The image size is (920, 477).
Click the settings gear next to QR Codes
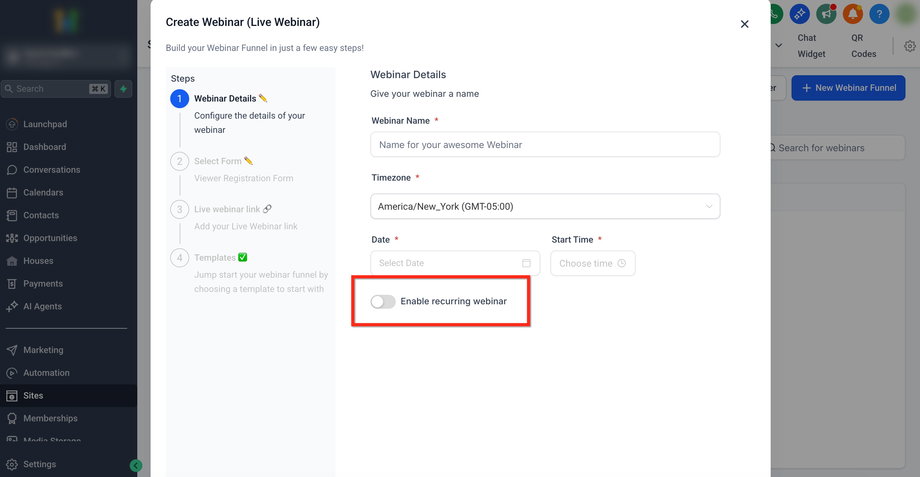tap(909, 46)
